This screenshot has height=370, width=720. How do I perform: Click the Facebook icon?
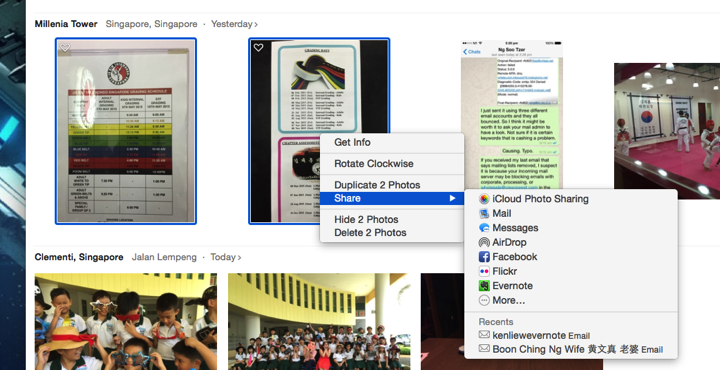point(484,257)
